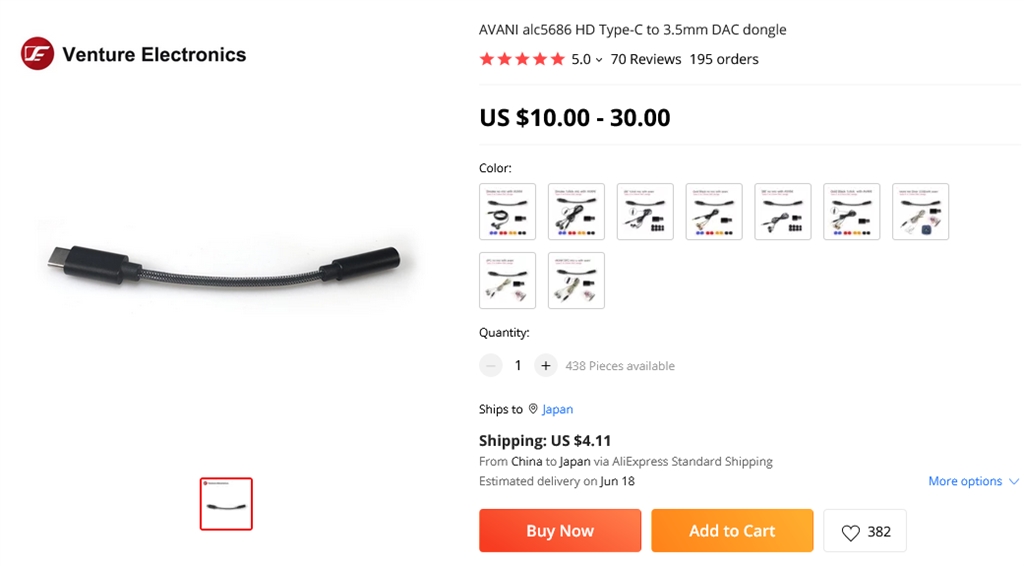Image resolution: width=1024 pixels, height=566 pixels.
Task: Select the first color variant in second row
Action: tap(507, 280)
